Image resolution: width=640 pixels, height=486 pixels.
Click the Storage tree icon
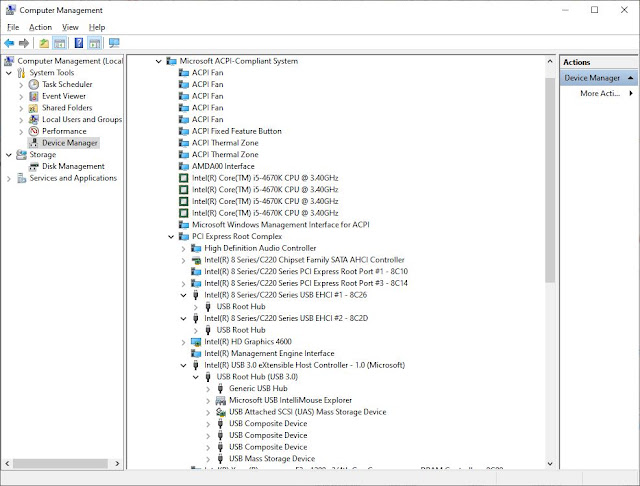click(21, 155)
